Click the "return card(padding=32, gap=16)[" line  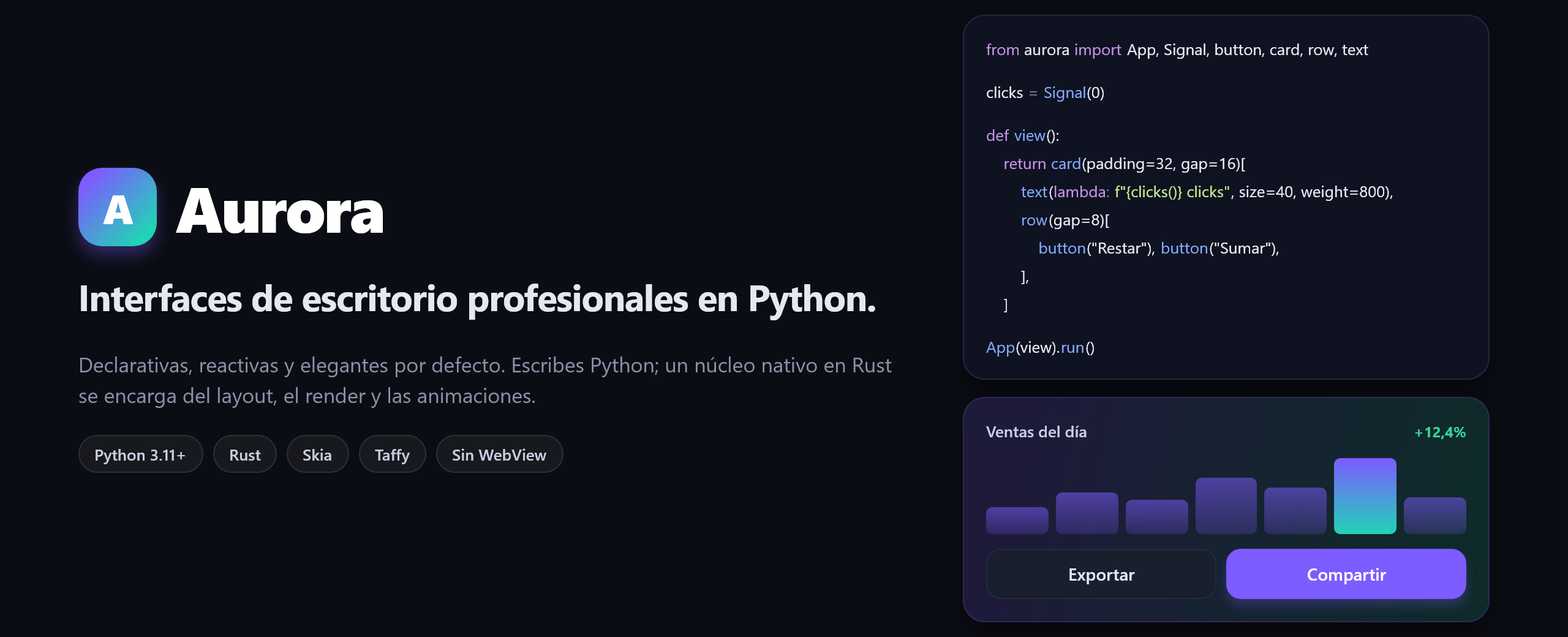tap(1124, 164)
